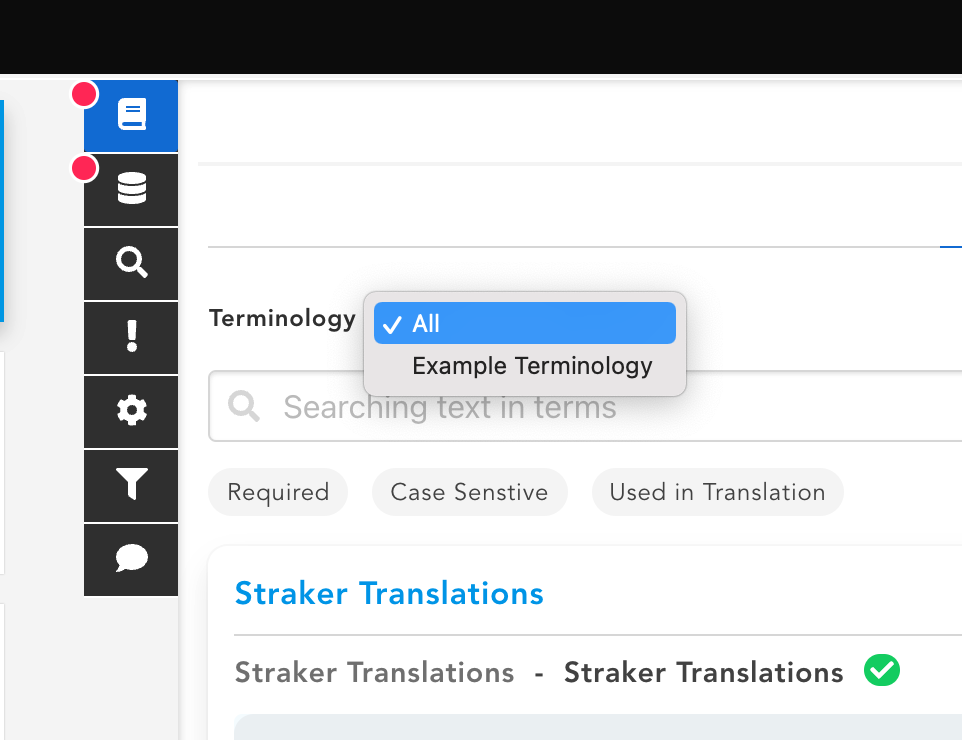Click the magnifier icon inside the search field
Screen dimensions: 962x740
(x=245, y=406)
